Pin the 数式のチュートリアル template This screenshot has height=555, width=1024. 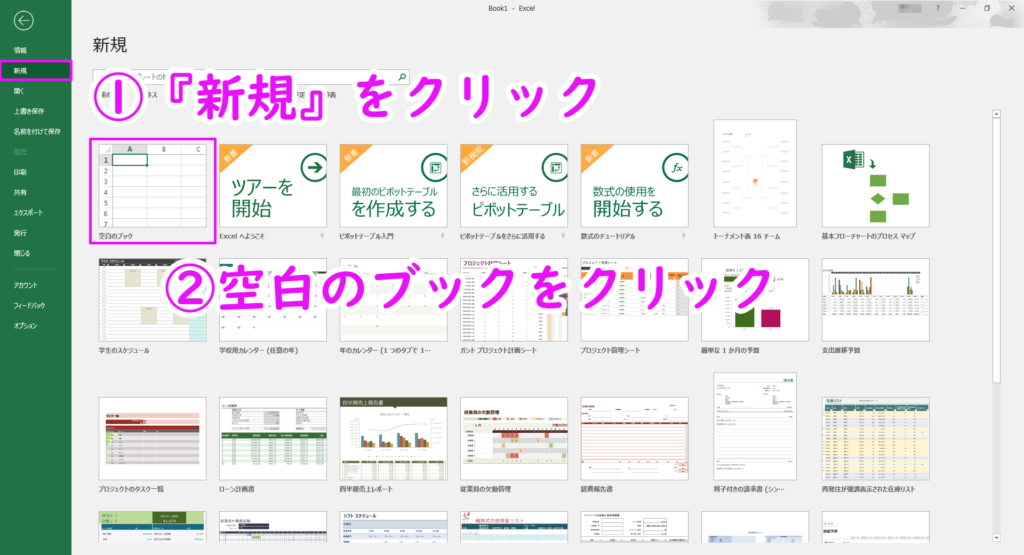684,236
